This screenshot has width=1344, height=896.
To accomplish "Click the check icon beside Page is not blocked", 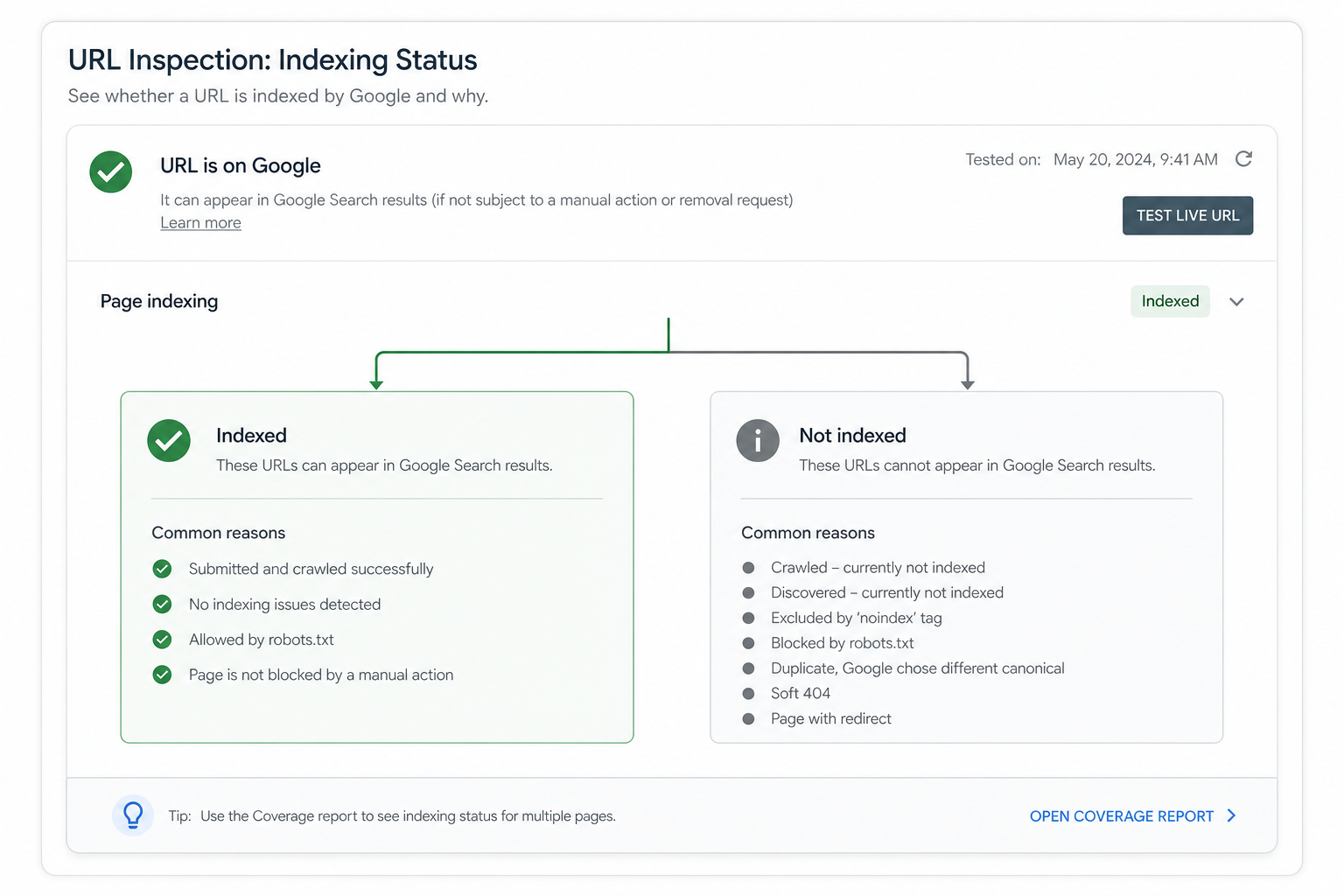I will coord(162,675).
